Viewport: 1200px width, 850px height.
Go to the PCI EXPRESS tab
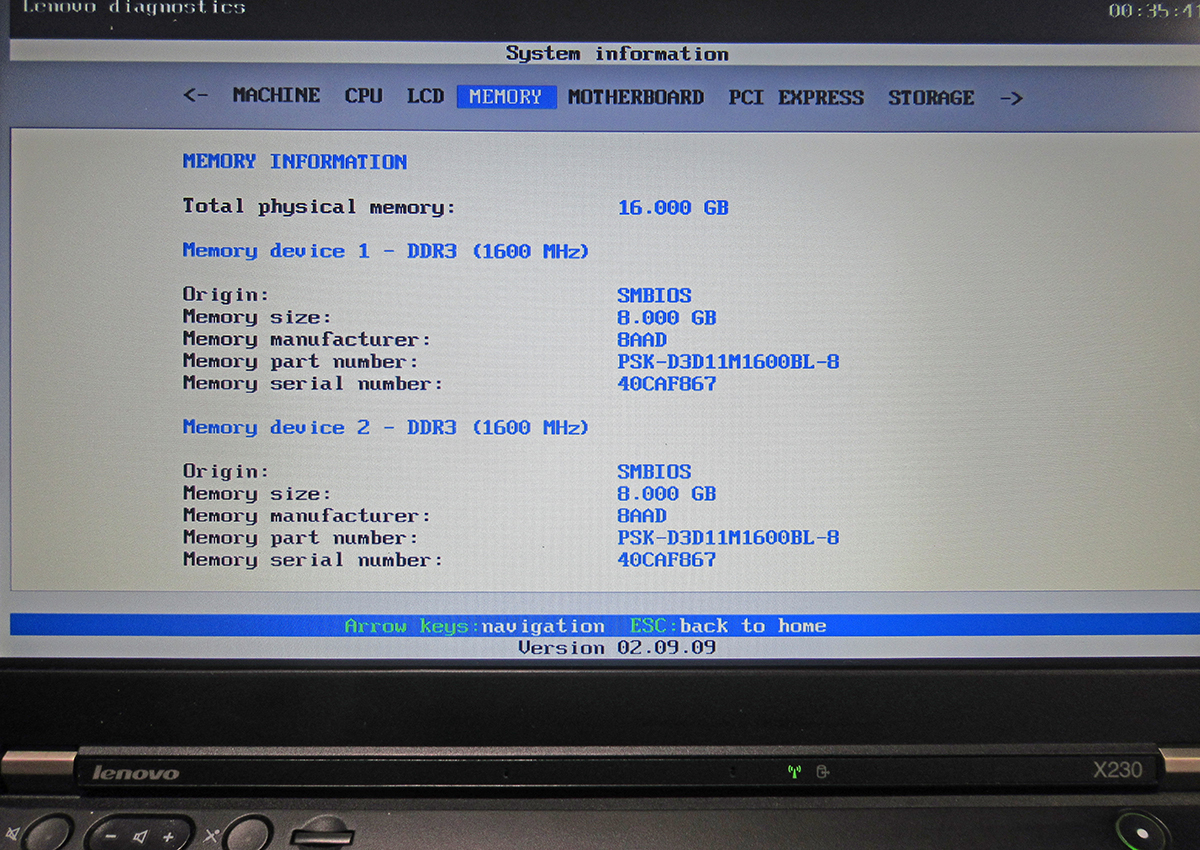(796, 97)
